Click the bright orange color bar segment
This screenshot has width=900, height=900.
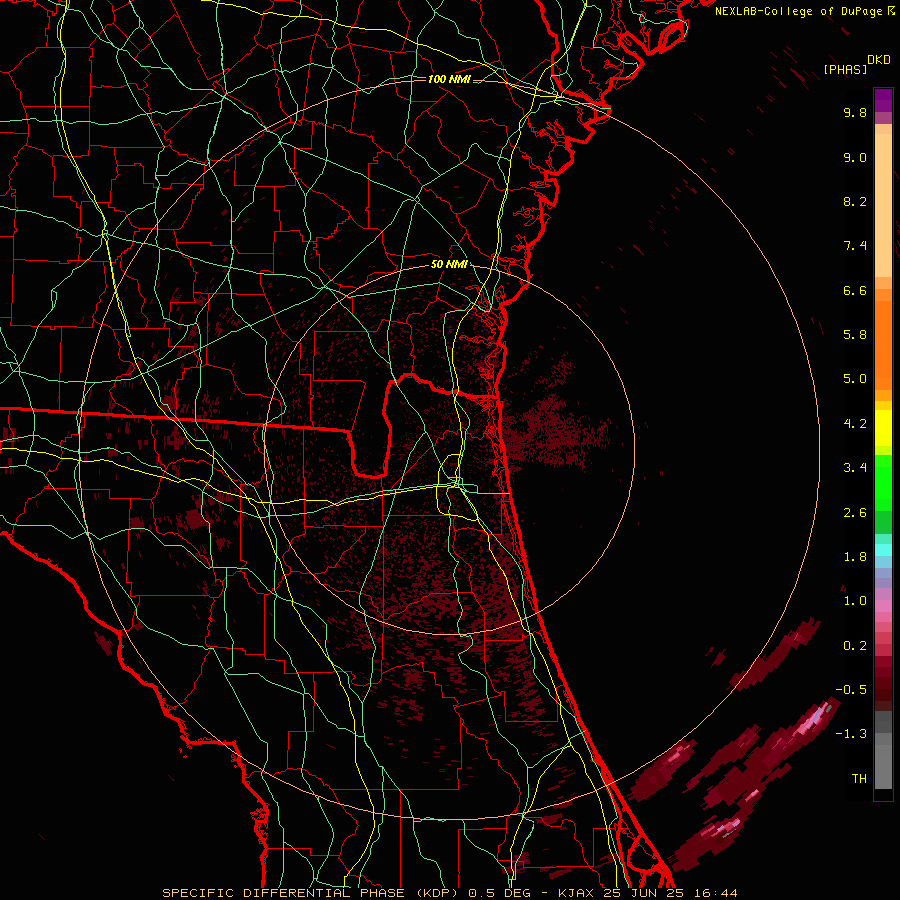click(x=883, y=346)
